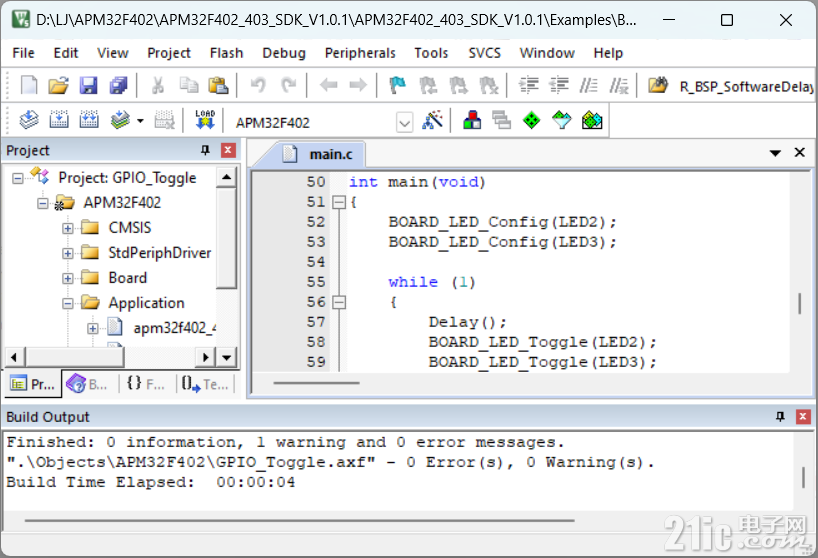Open Options for Target wand icon
The height and width of the screenshot is (558, 818).
tap(432, 120)
